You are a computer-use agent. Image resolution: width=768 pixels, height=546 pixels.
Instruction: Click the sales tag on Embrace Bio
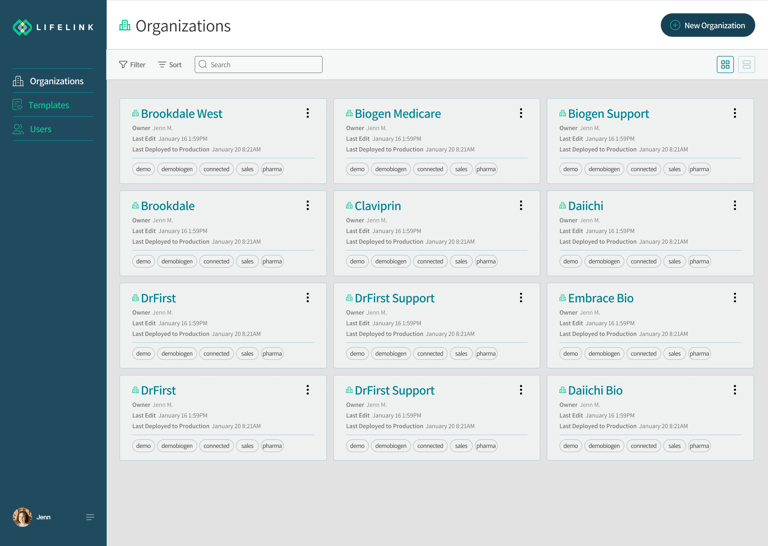click(x=674, y=354)
